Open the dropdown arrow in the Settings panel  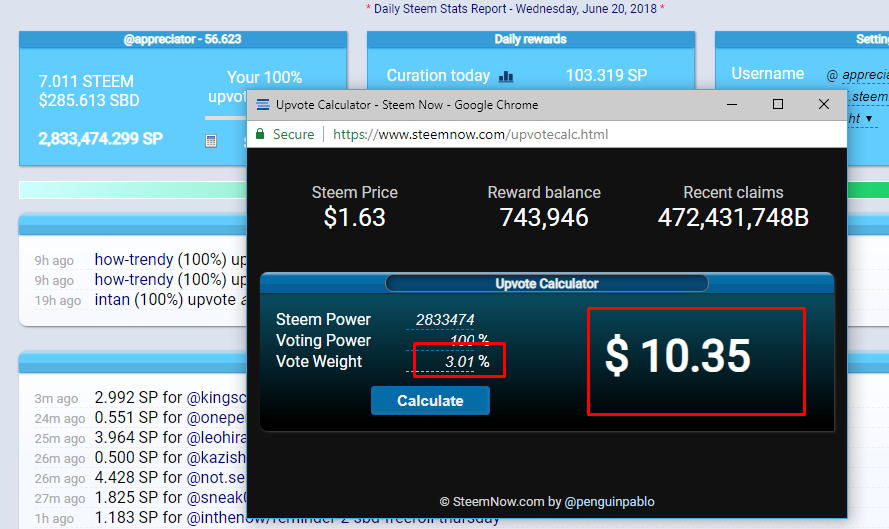[869, 119]
